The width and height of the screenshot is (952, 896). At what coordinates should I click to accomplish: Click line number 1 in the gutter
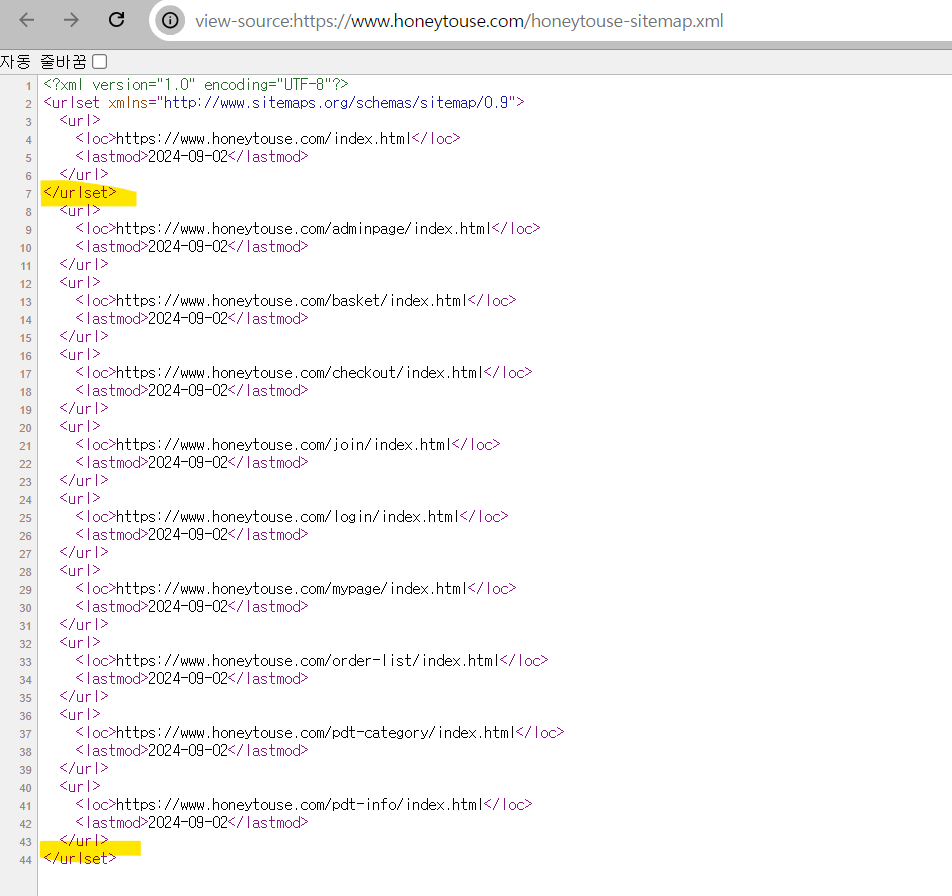[28, 86]
